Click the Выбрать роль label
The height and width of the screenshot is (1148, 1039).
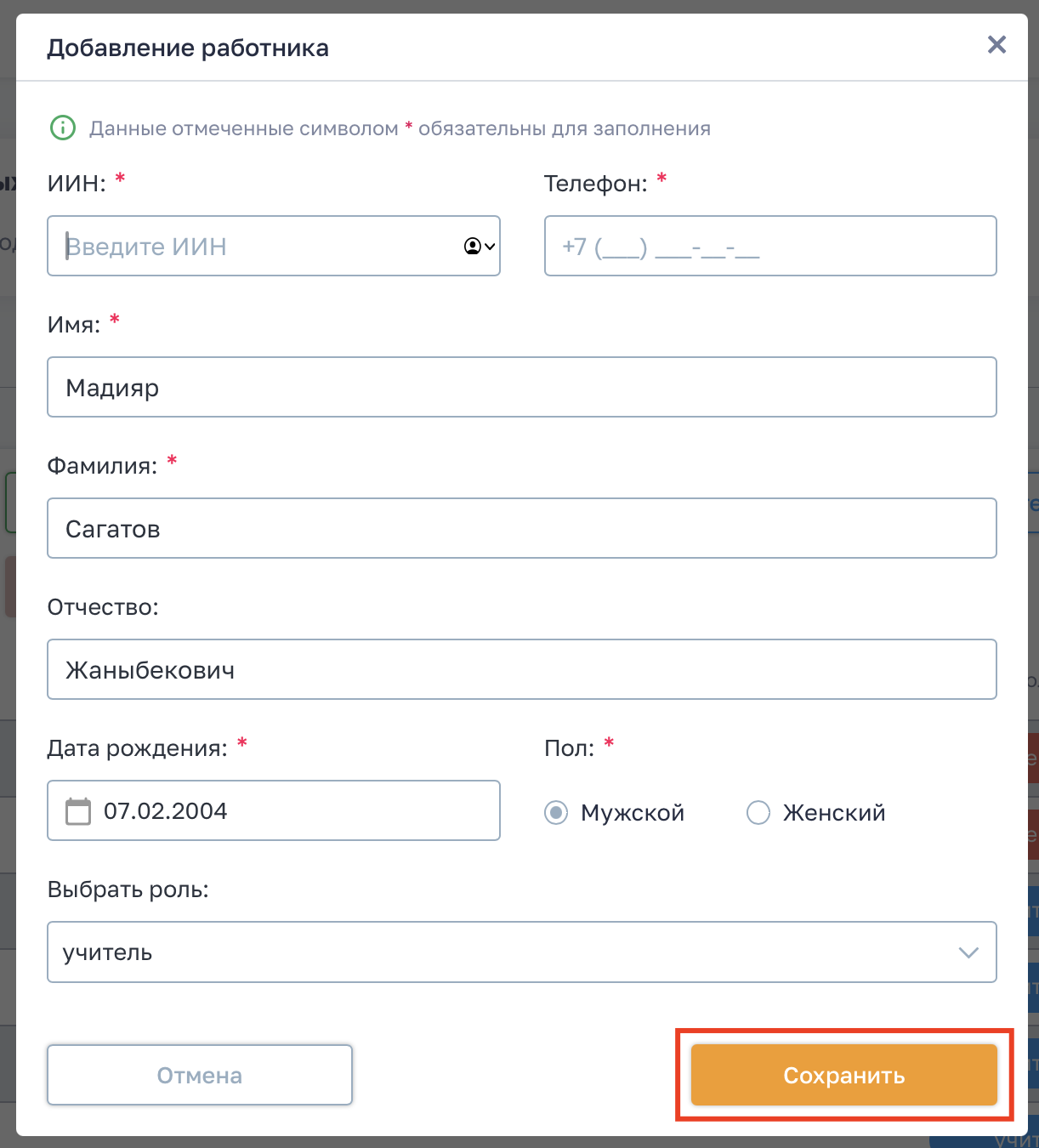pos(128,889)
